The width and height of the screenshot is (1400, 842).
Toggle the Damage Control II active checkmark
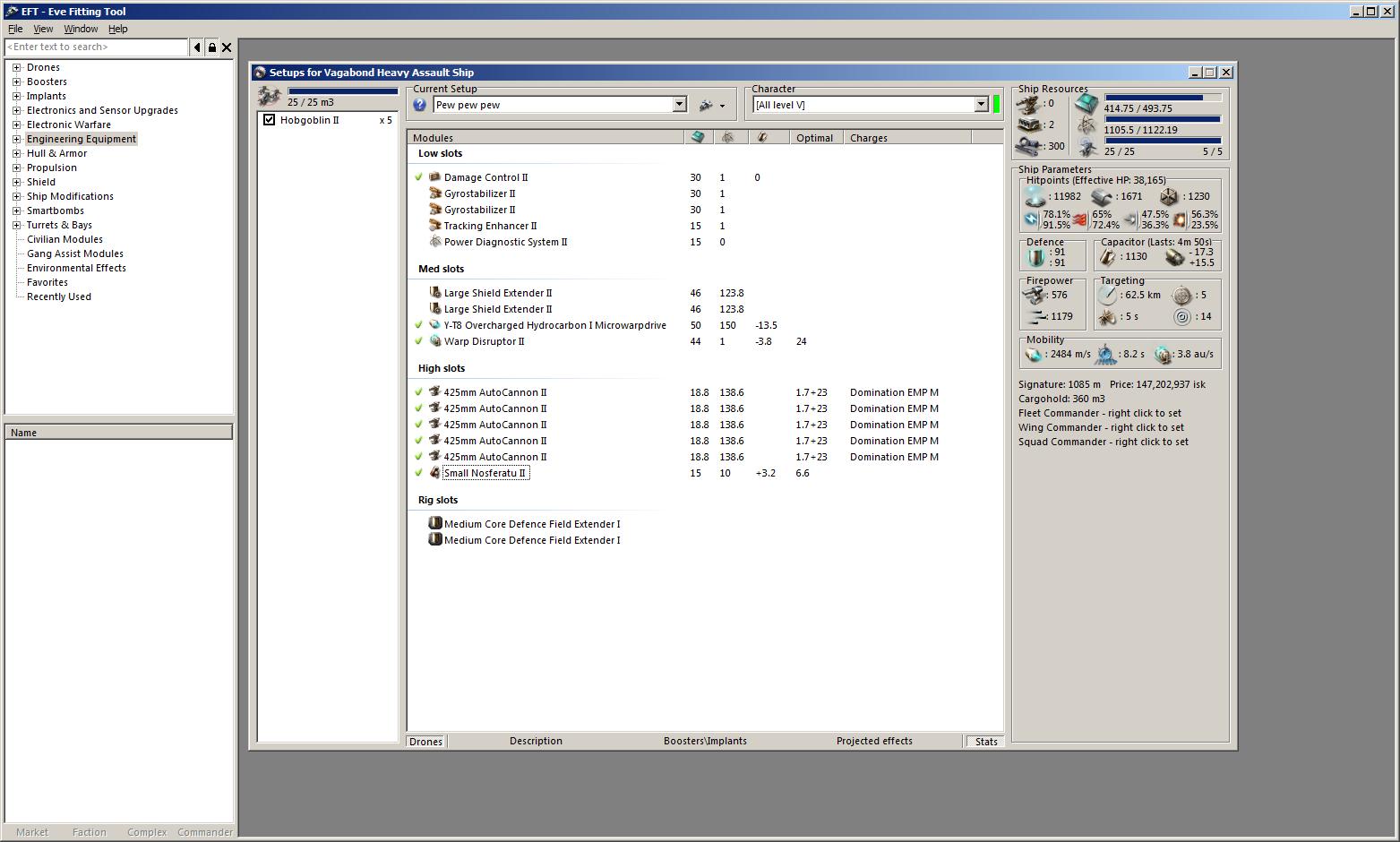click(418, 177)
